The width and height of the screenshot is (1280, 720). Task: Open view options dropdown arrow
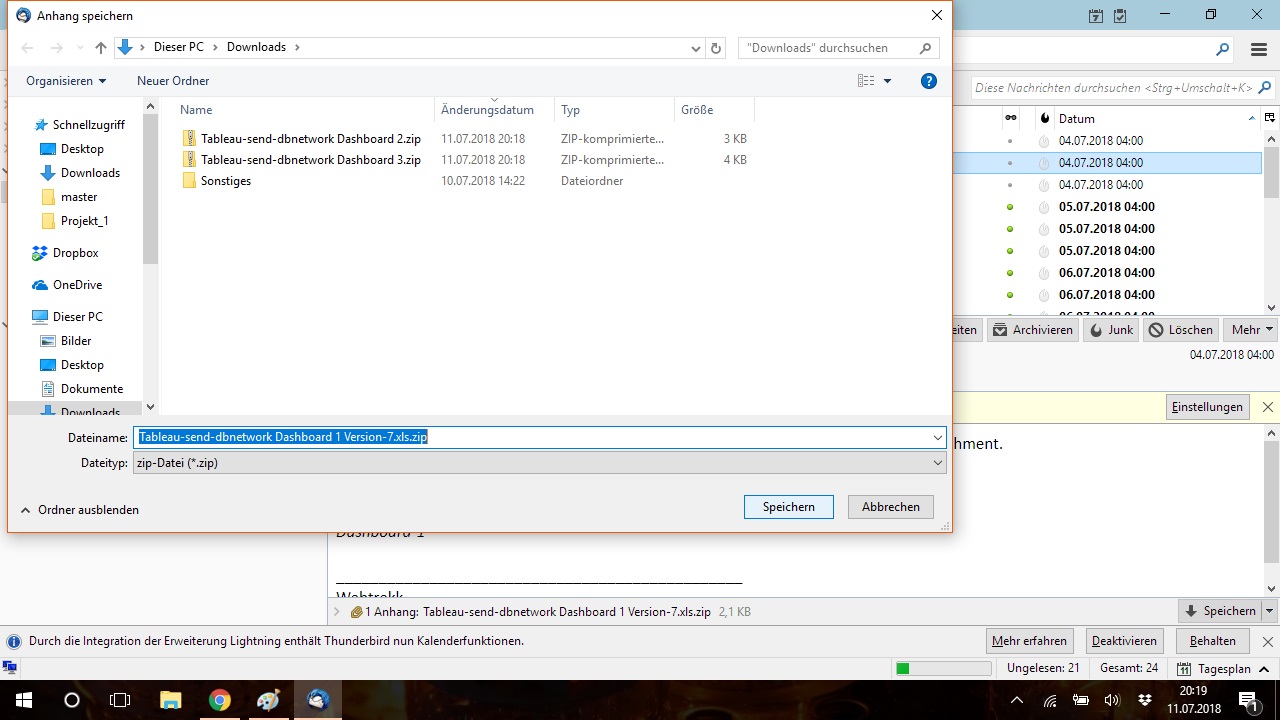[x=887, y=81]
